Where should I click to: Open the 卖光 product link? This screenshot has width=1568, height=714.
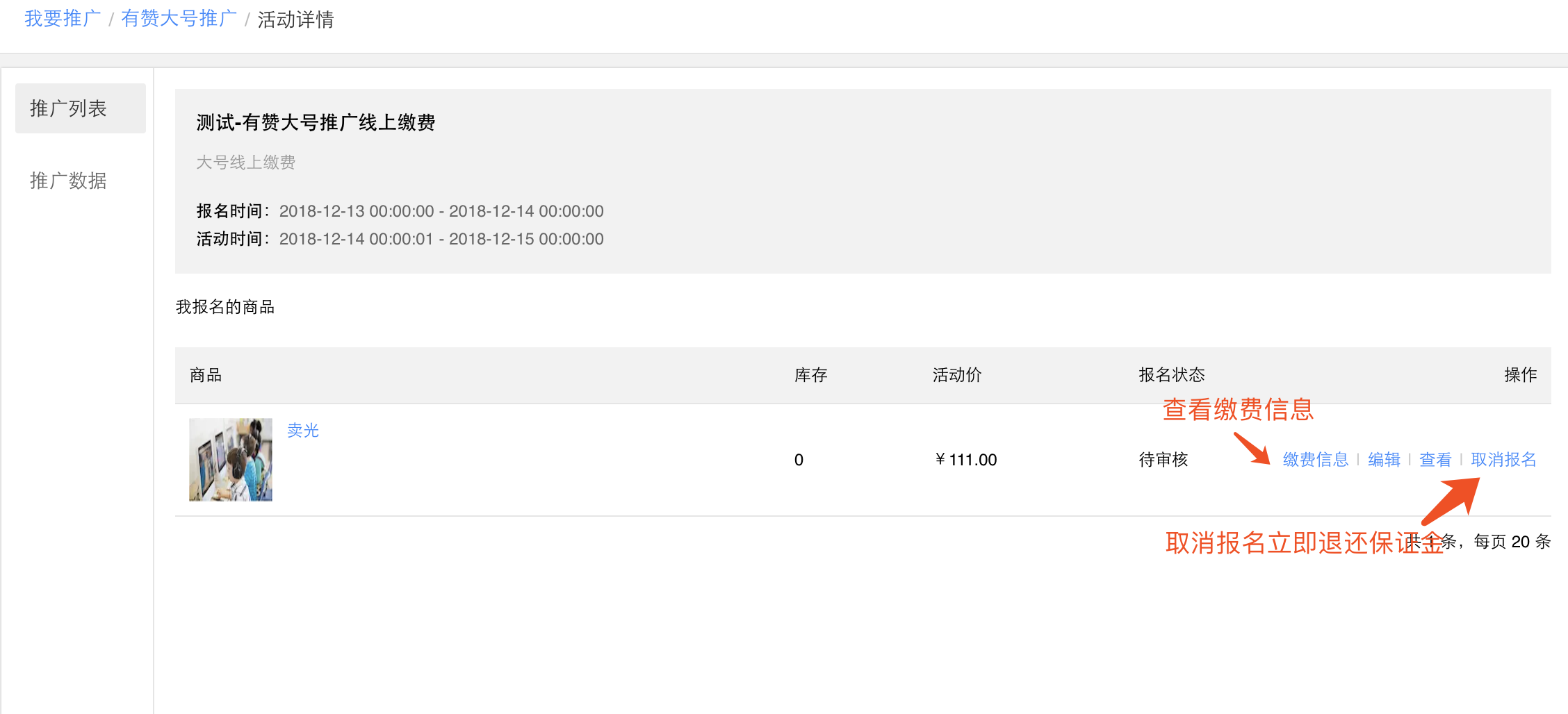click(303, 431)
